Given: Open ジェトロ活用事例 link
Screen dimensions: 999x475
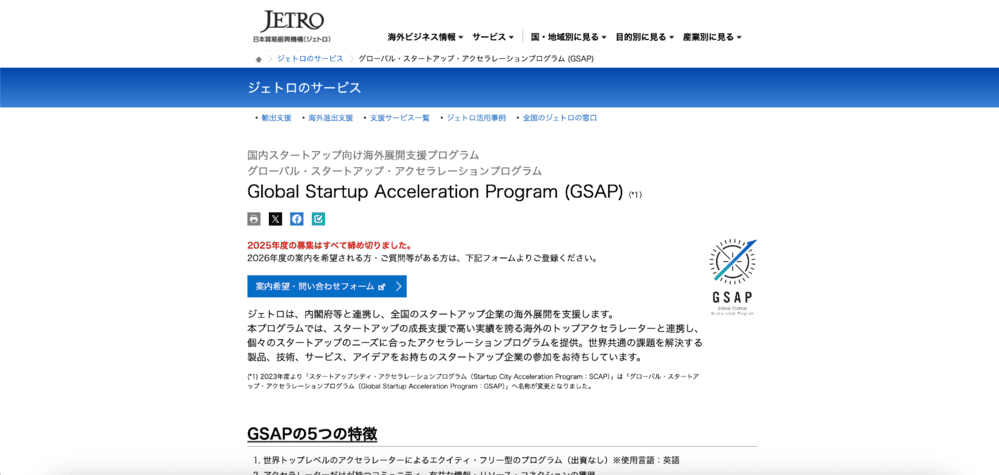Looking at the screenshot, I should click(476, 118).
